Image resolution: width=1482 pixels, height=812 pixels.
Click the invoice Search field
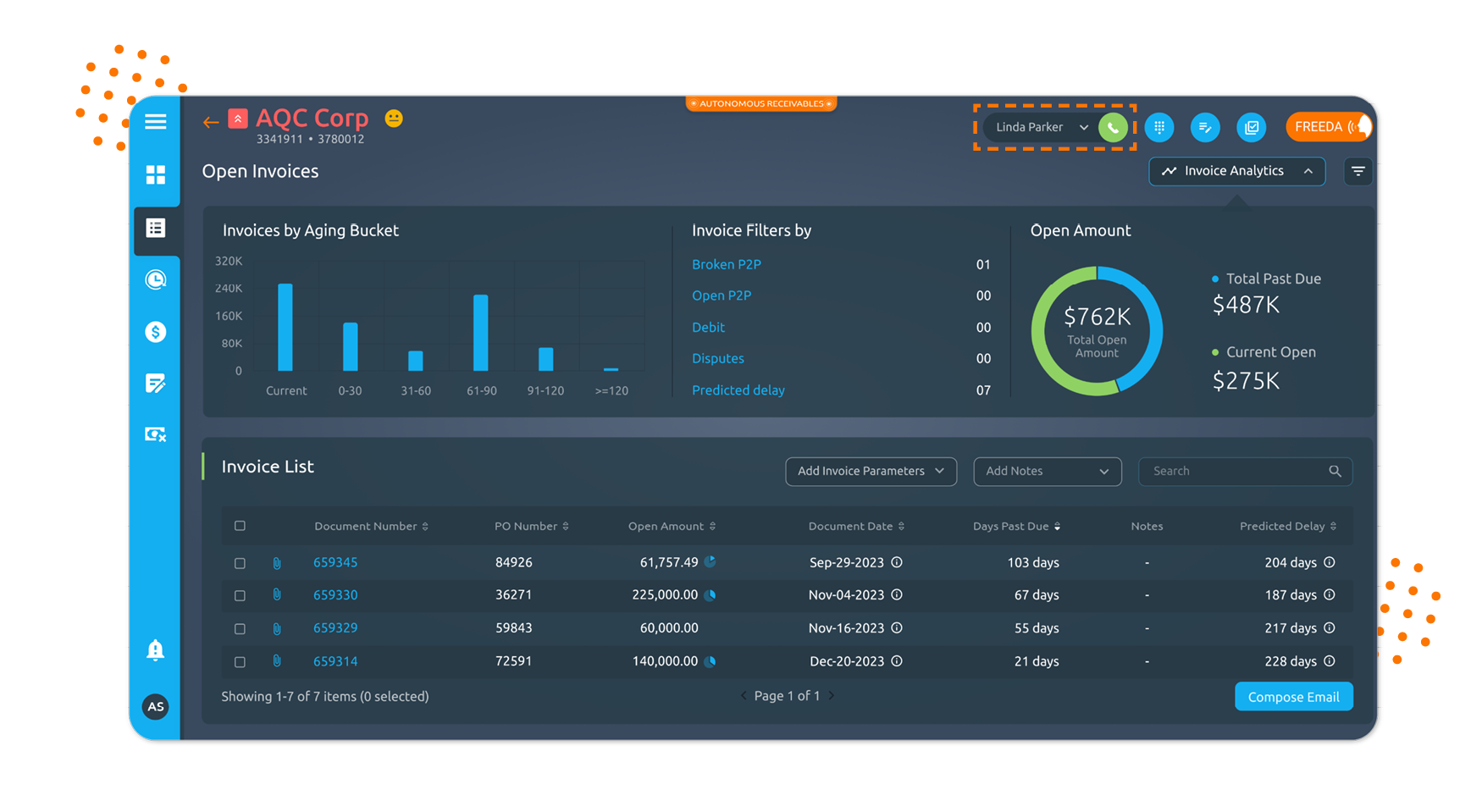[x=1236, y=472]
